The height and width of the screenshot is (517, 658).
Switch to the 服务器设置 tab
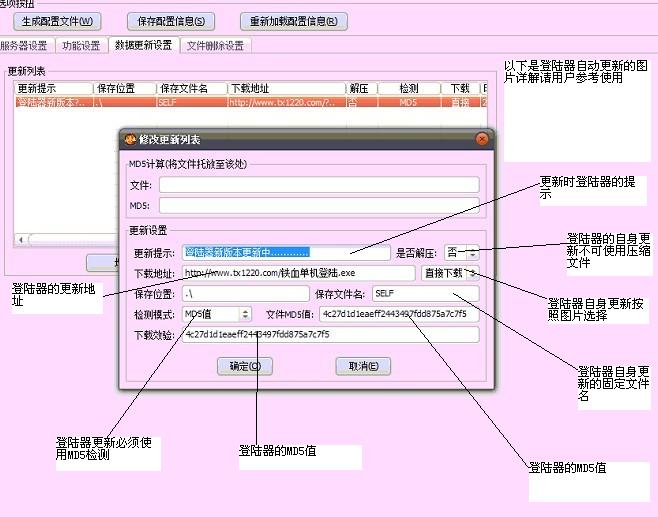click(25, 45)
